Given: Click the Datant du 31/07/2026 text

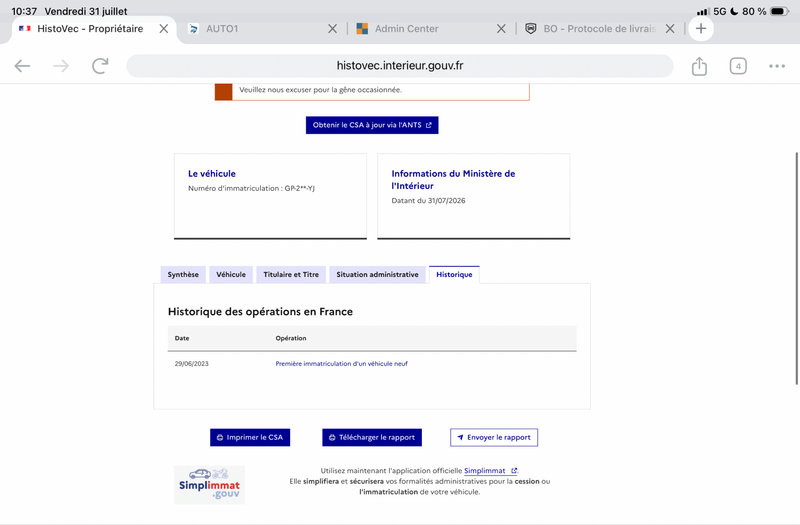Looking at the screenshot, I should point(428,201).
